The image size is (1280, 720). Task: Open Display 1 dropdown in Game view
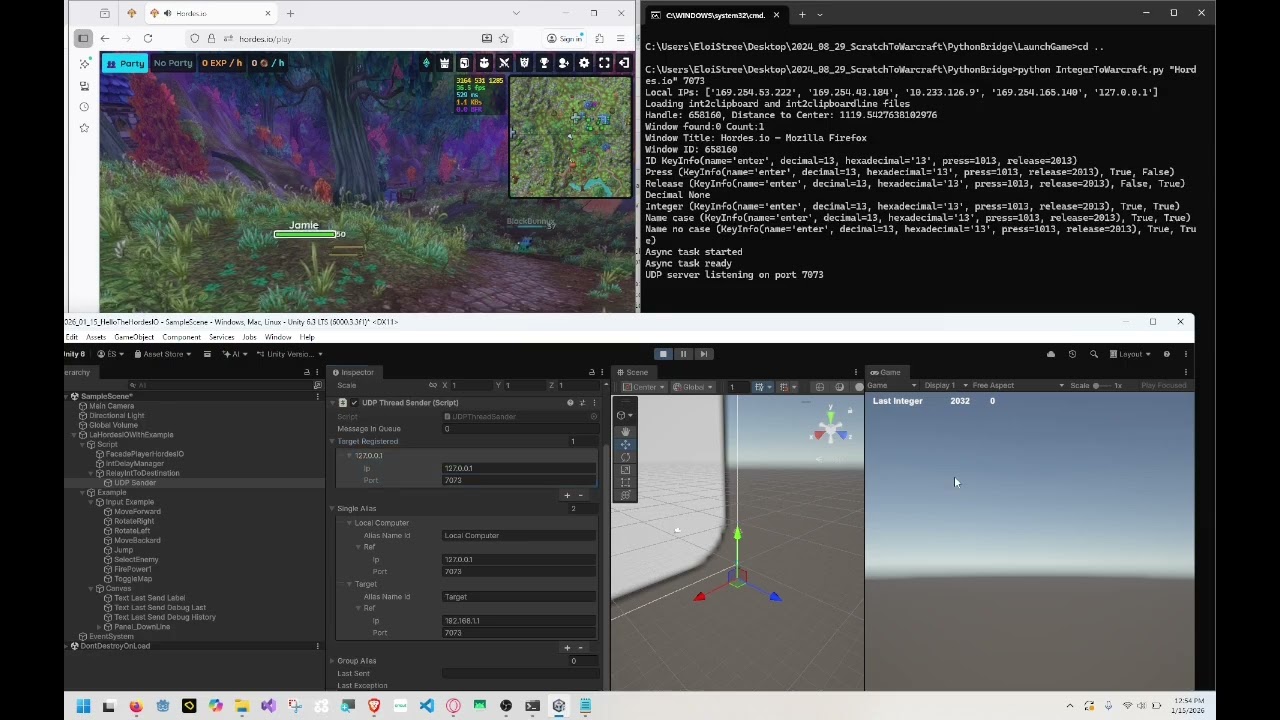(945, 386)
